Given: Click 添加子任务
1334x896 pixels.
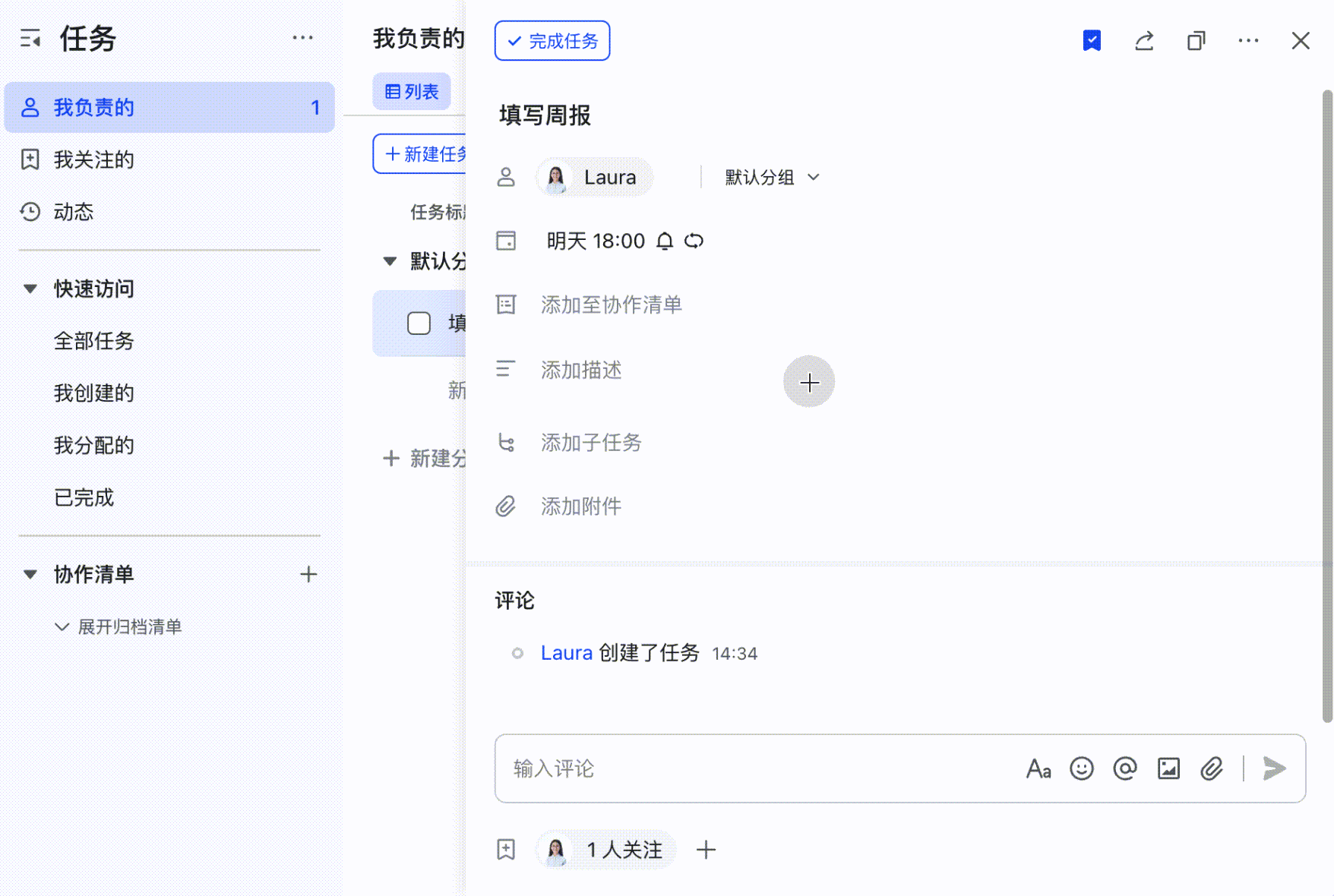Looking at the screenshot, I should click(x=591, y=442).
